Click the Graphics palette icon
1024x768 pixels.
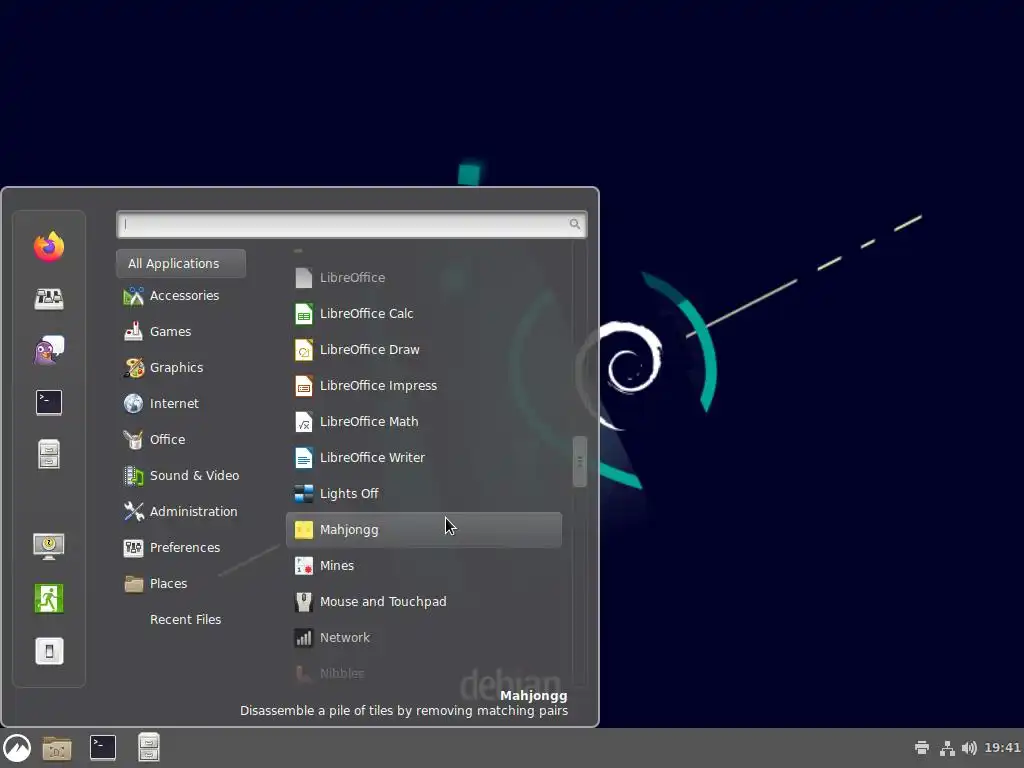click(x=133, y=368)
